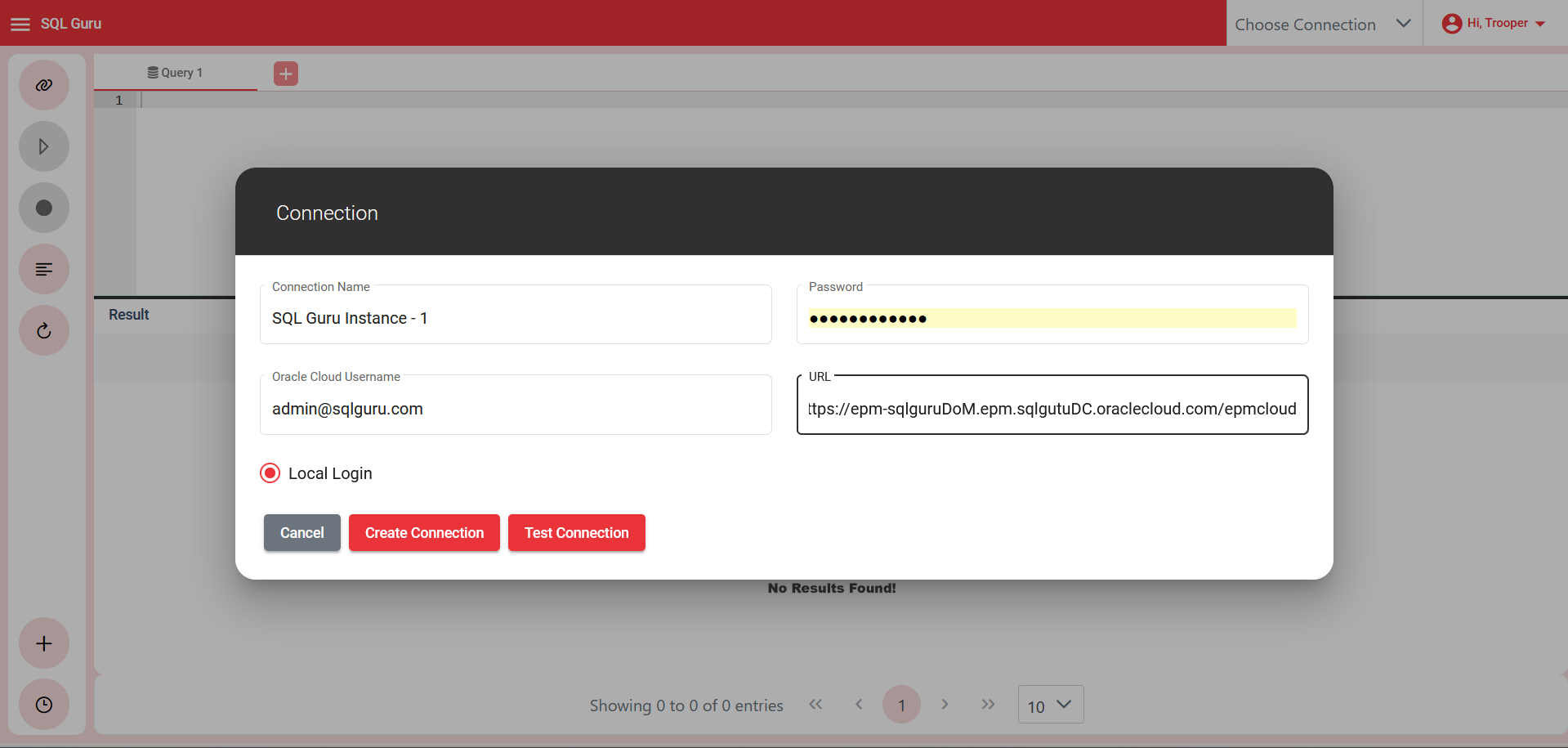This screenshot has width=1568, height=748.
Task: Open the Choose Connection dropdown
Action: [x=1324, y=24]
